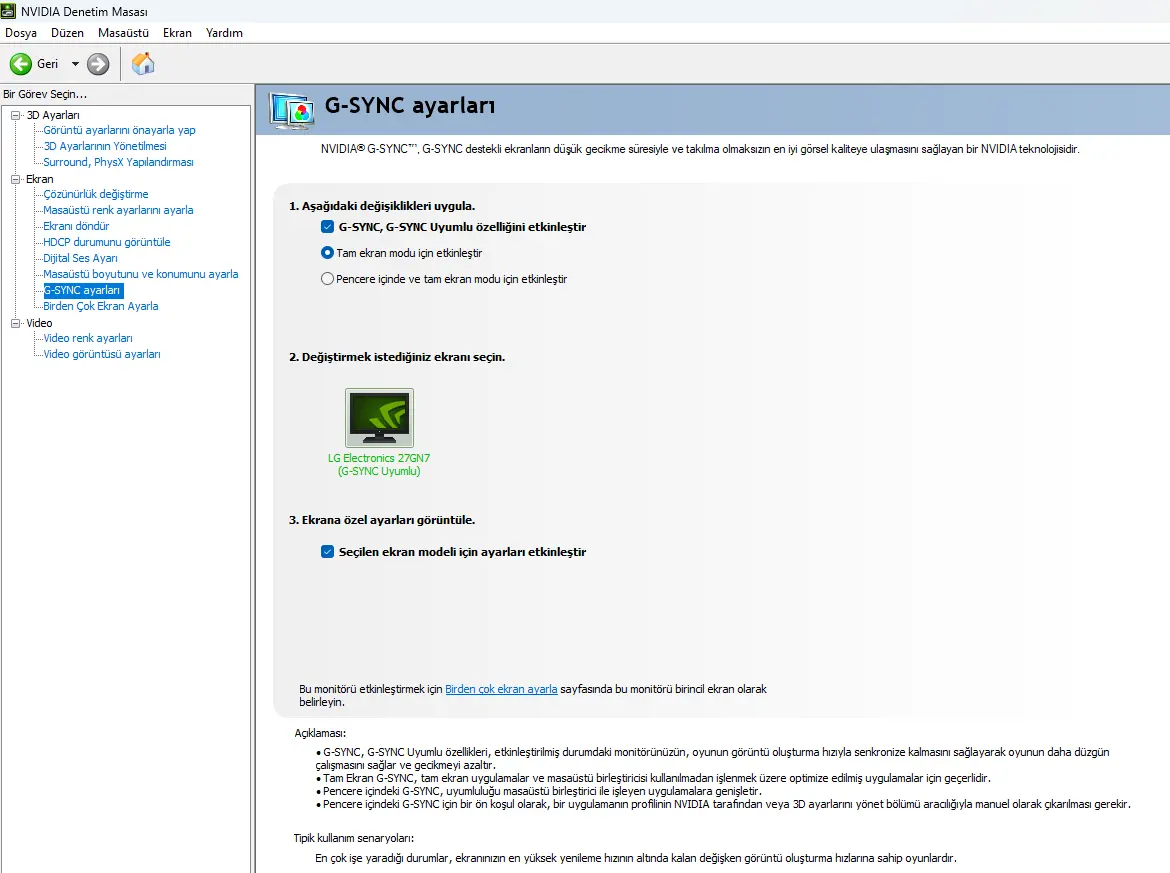The image size is (1170, 873).
Task: Follow the Birden çok ekran ayarla link
Action: [x=501, y=689]
